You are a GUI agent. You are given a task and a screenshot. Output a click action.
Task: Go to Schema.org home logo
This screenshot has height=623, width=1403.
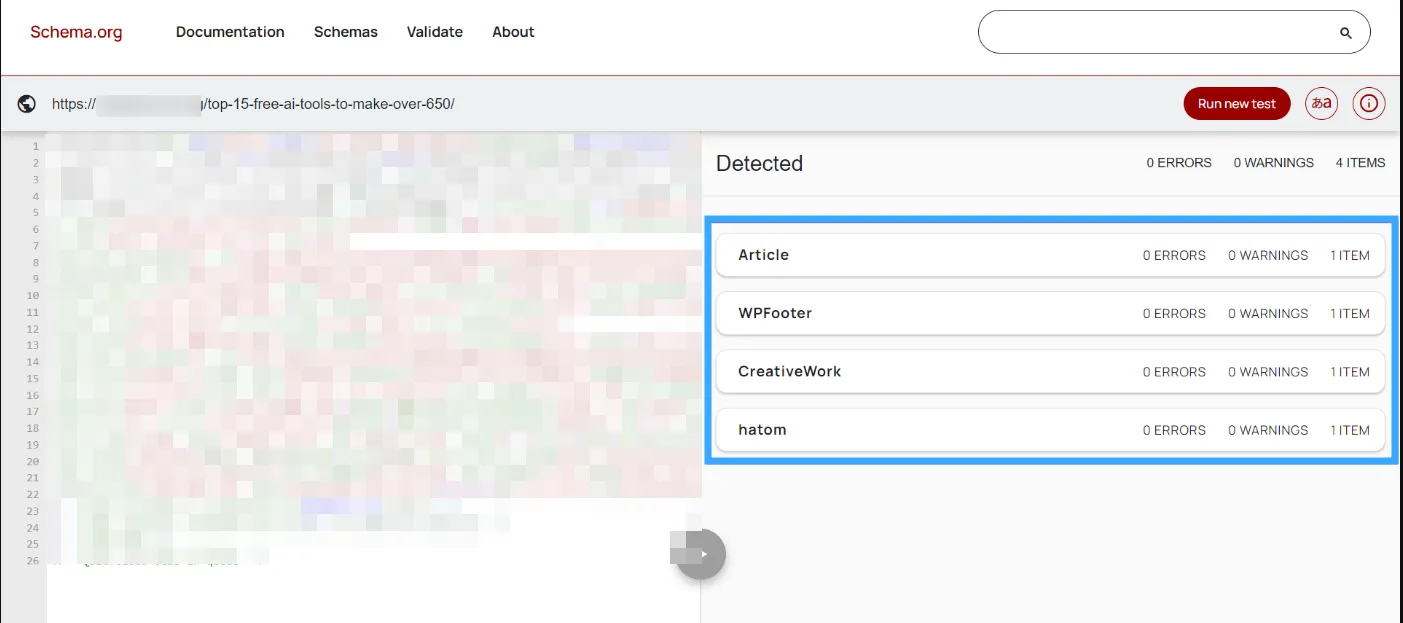76,32
